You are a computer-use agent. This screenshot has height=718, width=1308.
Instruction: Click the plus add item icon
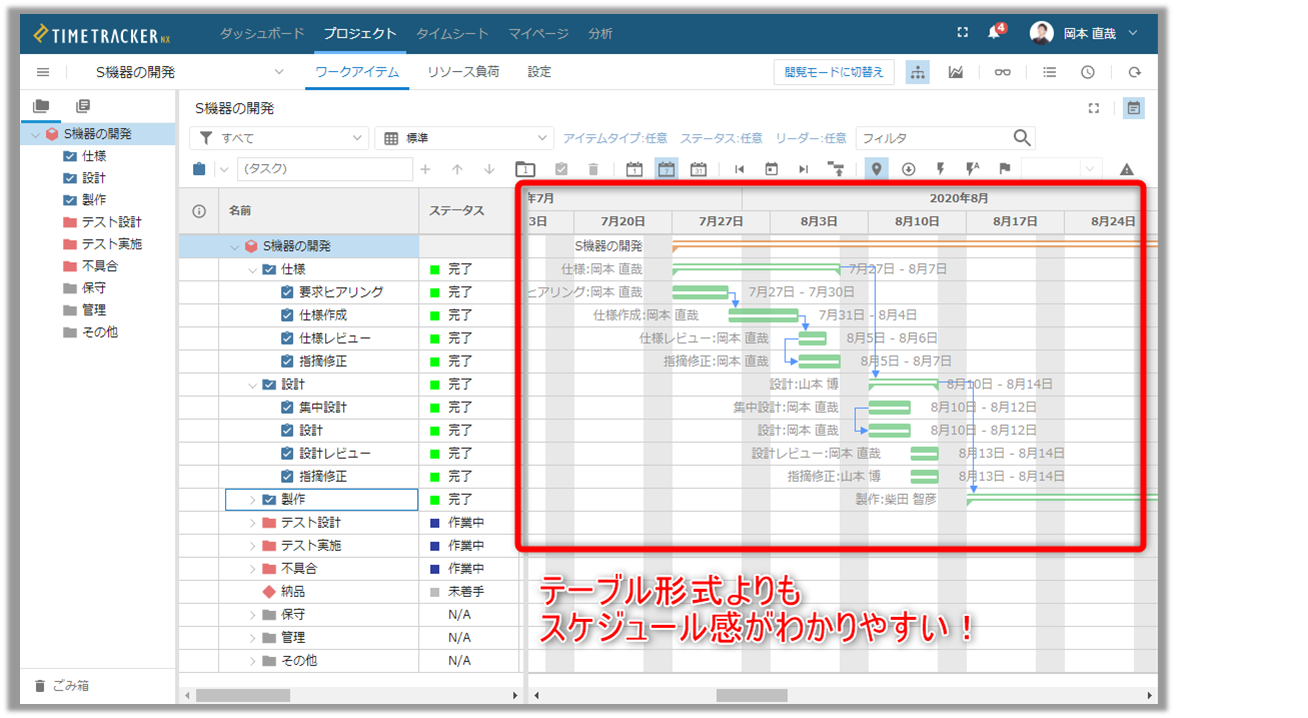425,169
